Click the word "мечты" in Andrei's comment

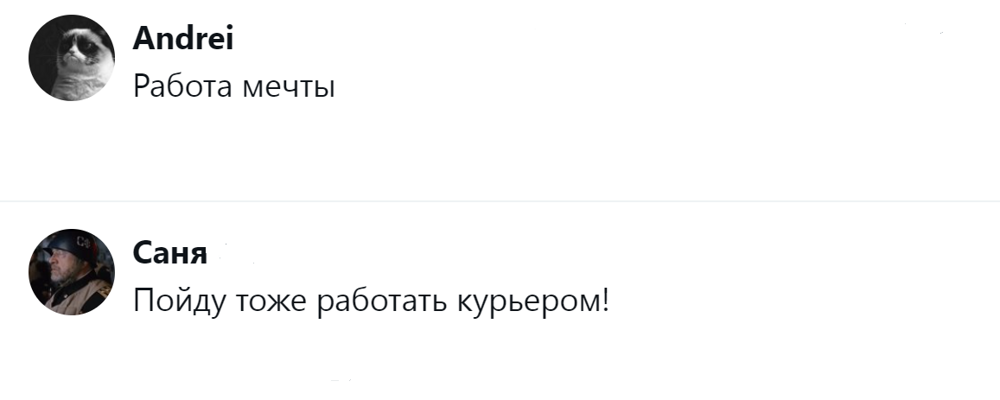click(288, 89)
